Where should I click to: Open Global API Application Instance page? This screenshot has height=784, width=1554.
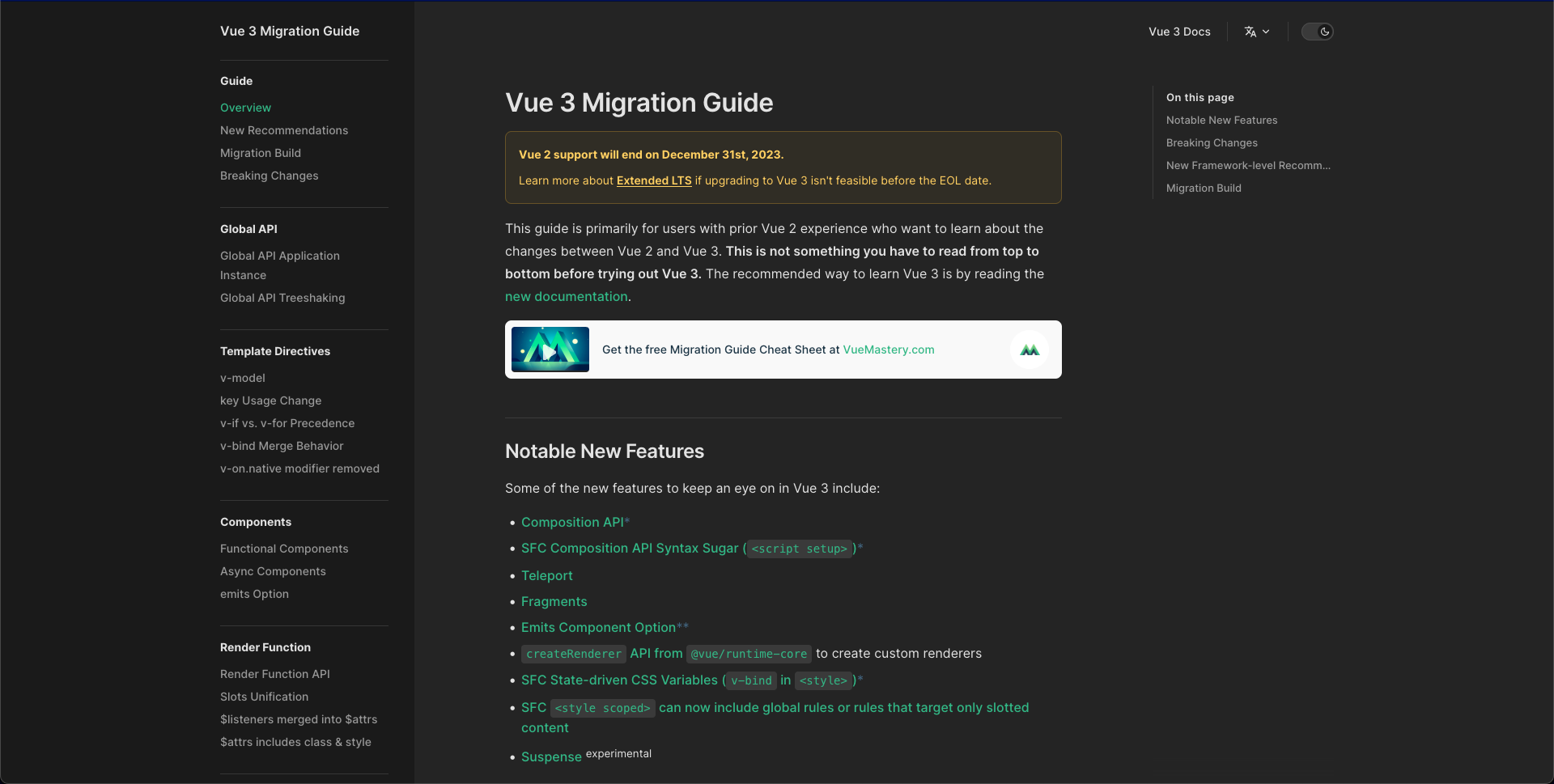tap(280, 265)
